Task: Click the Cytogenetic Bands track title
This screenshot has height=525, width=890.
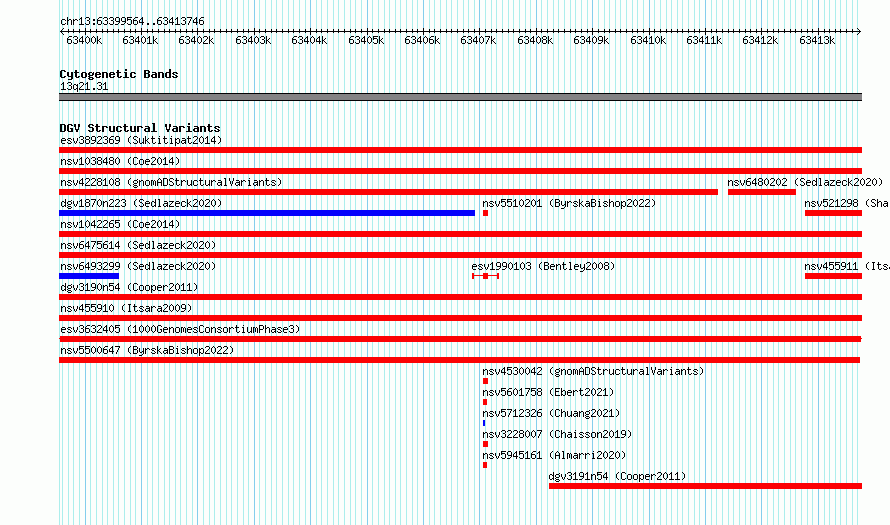Action: pos(119,74)
